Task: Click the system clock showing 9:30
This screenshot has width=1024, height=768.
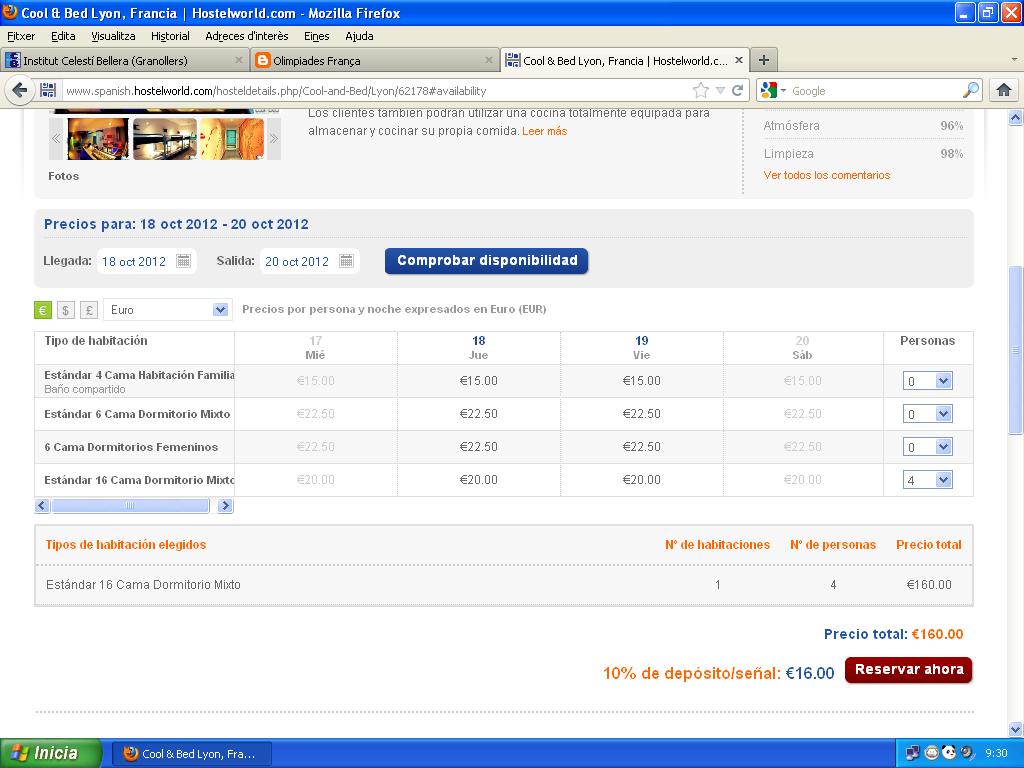Action: click(996, 754)
